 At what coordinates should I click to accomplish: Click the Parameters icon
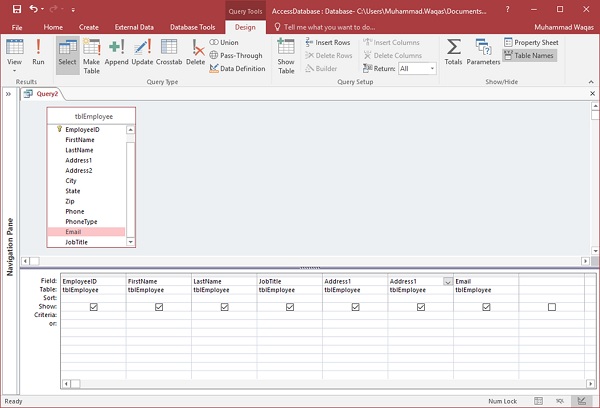[482, 51]
